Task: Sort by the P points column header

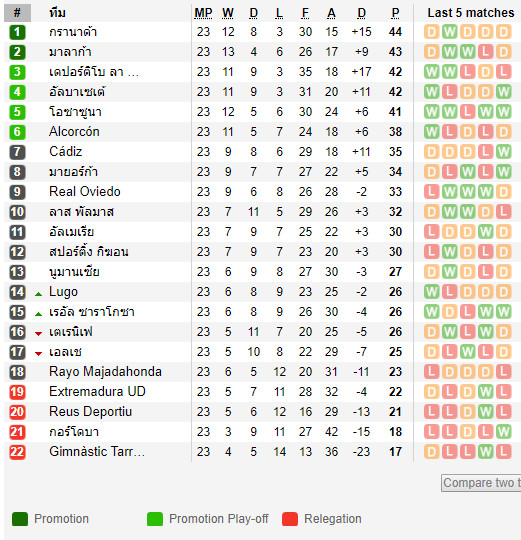Action: tap(395, 13)
